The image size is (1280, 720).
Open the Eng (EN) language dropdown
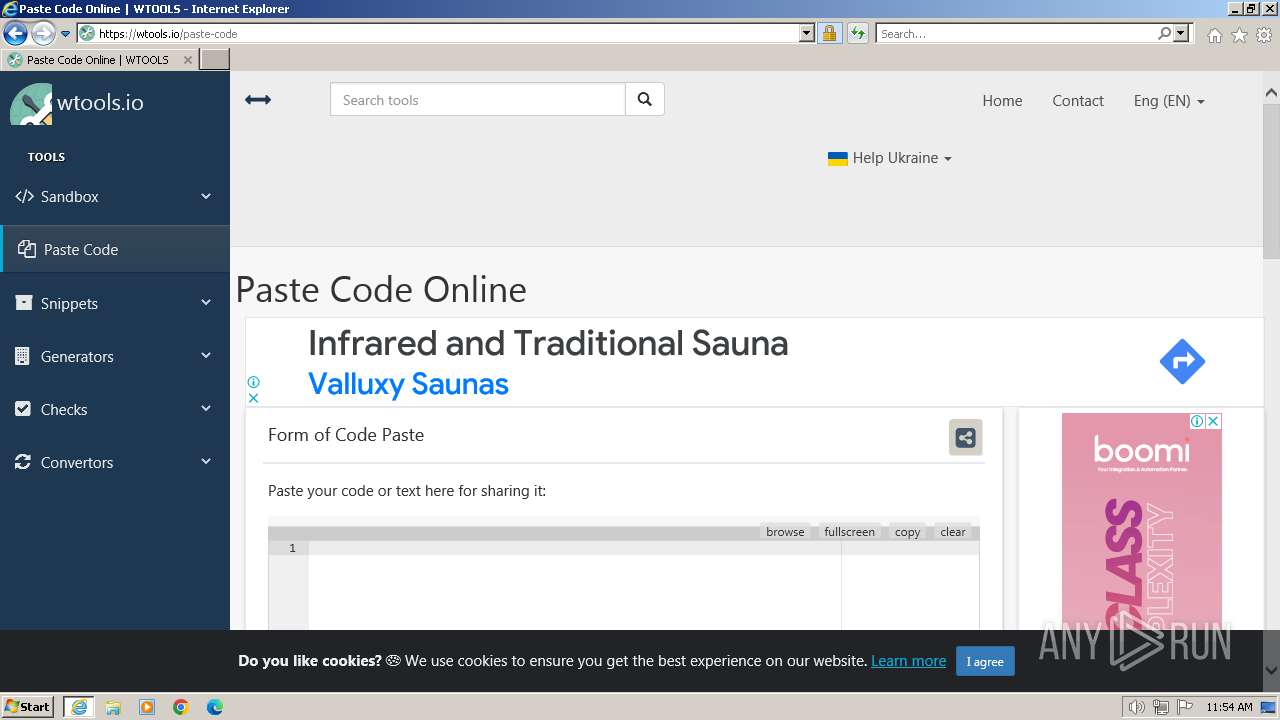[1169, 100]
